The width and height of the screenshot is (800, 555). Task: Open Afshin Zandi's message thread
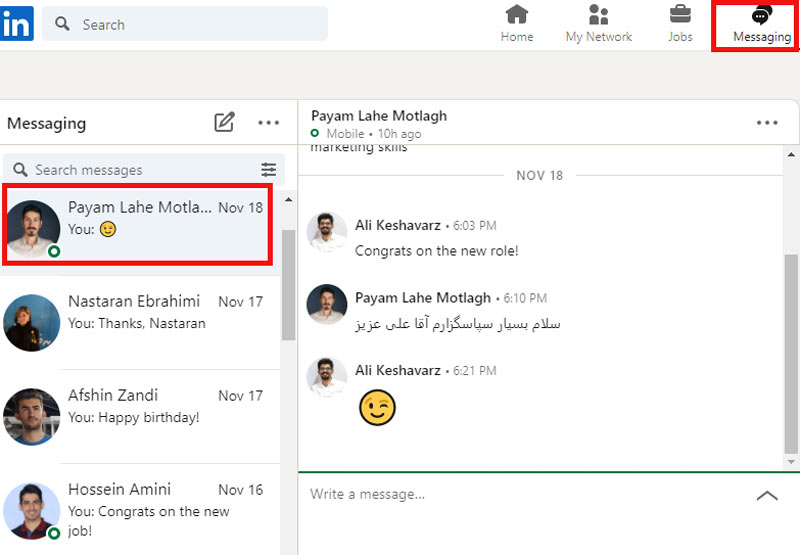[140, 406]
